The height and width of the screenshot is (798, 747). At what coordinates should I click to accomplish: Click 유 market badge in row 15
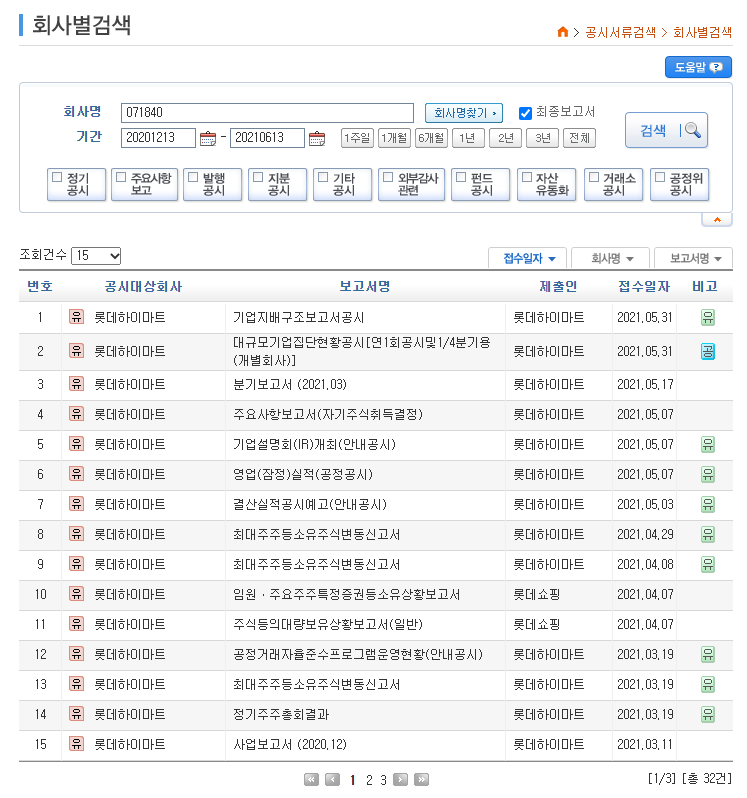(76, 744)
